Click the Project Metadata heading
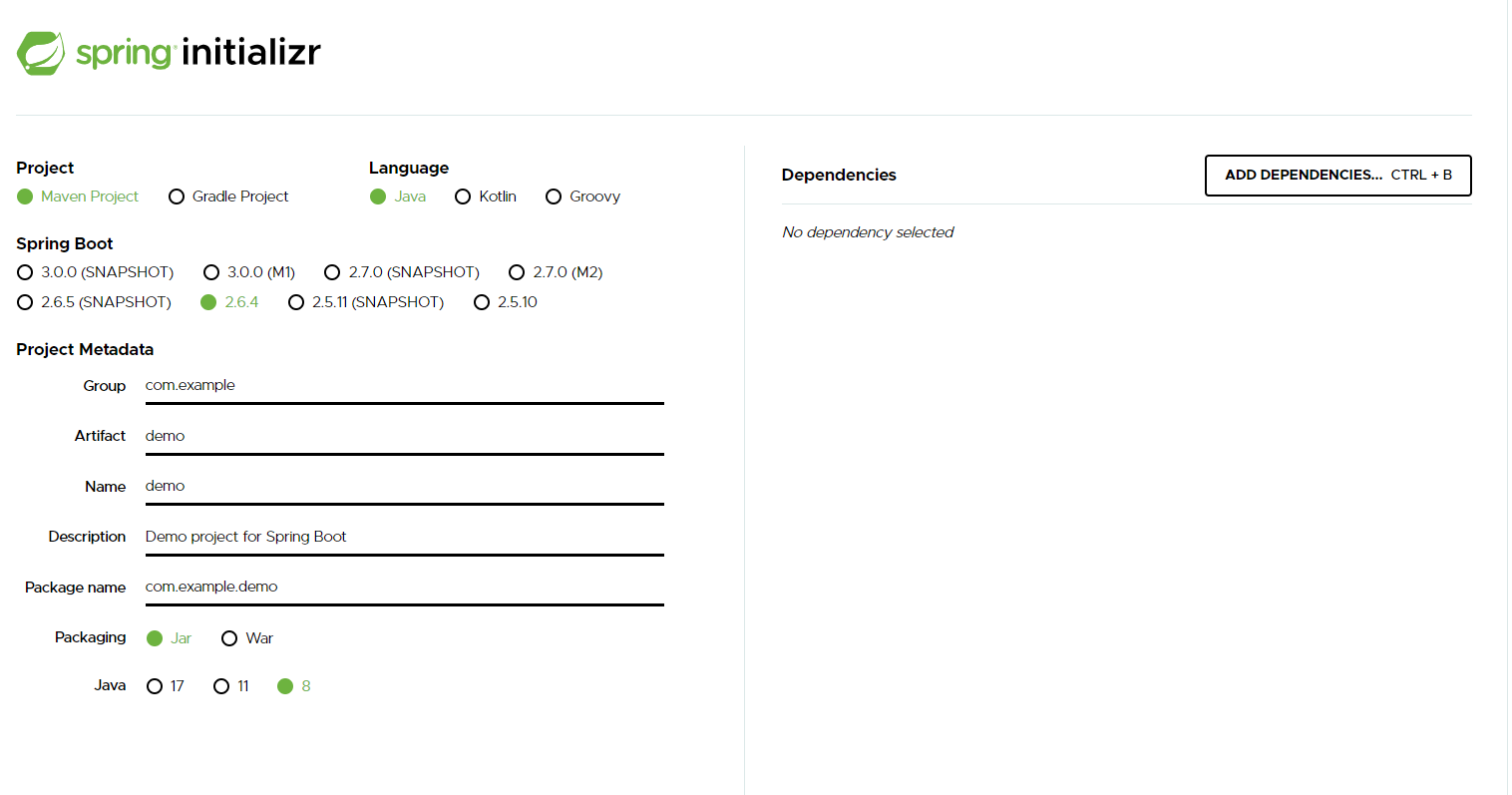This screenshot has height=795, width=1512. [85, 349]
